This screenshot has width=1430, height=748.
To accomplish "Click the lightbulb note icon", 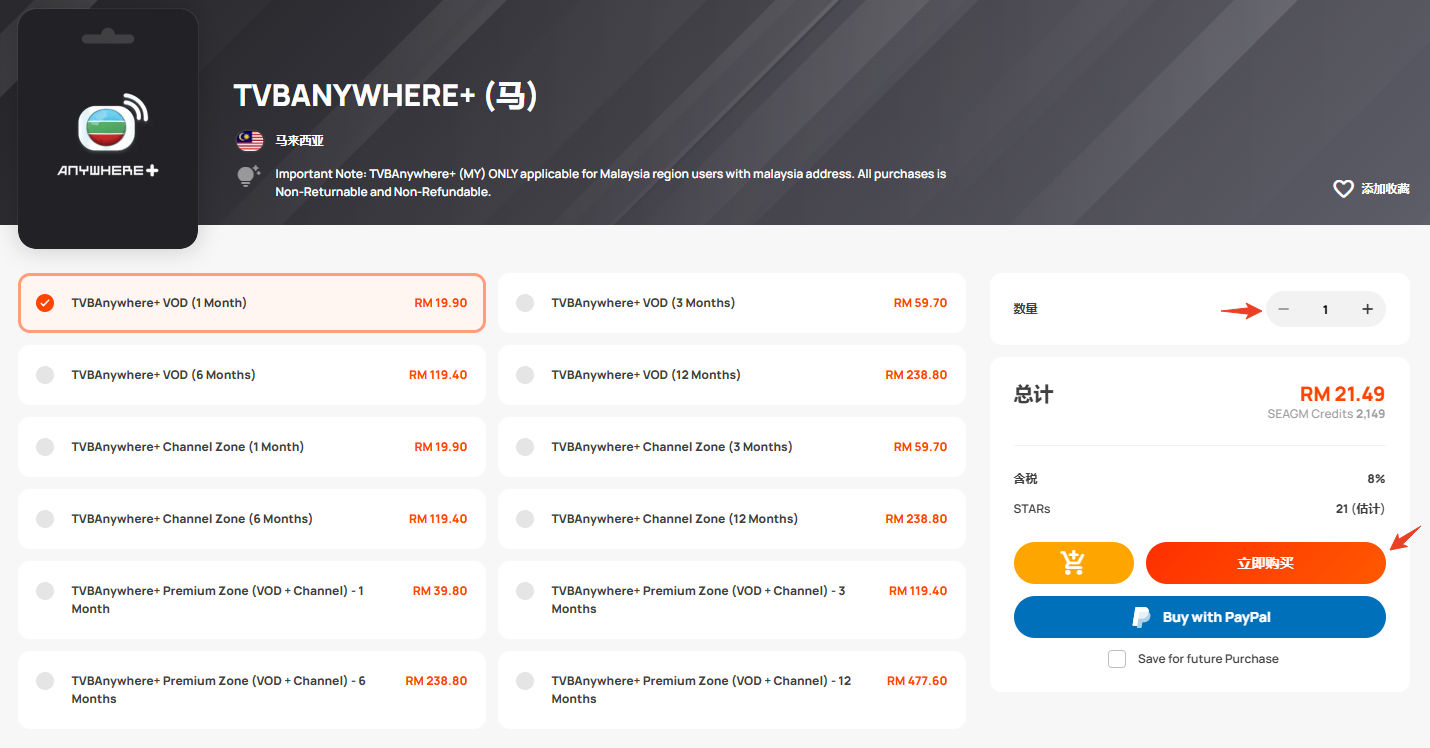I will click(x=248, y=176).
